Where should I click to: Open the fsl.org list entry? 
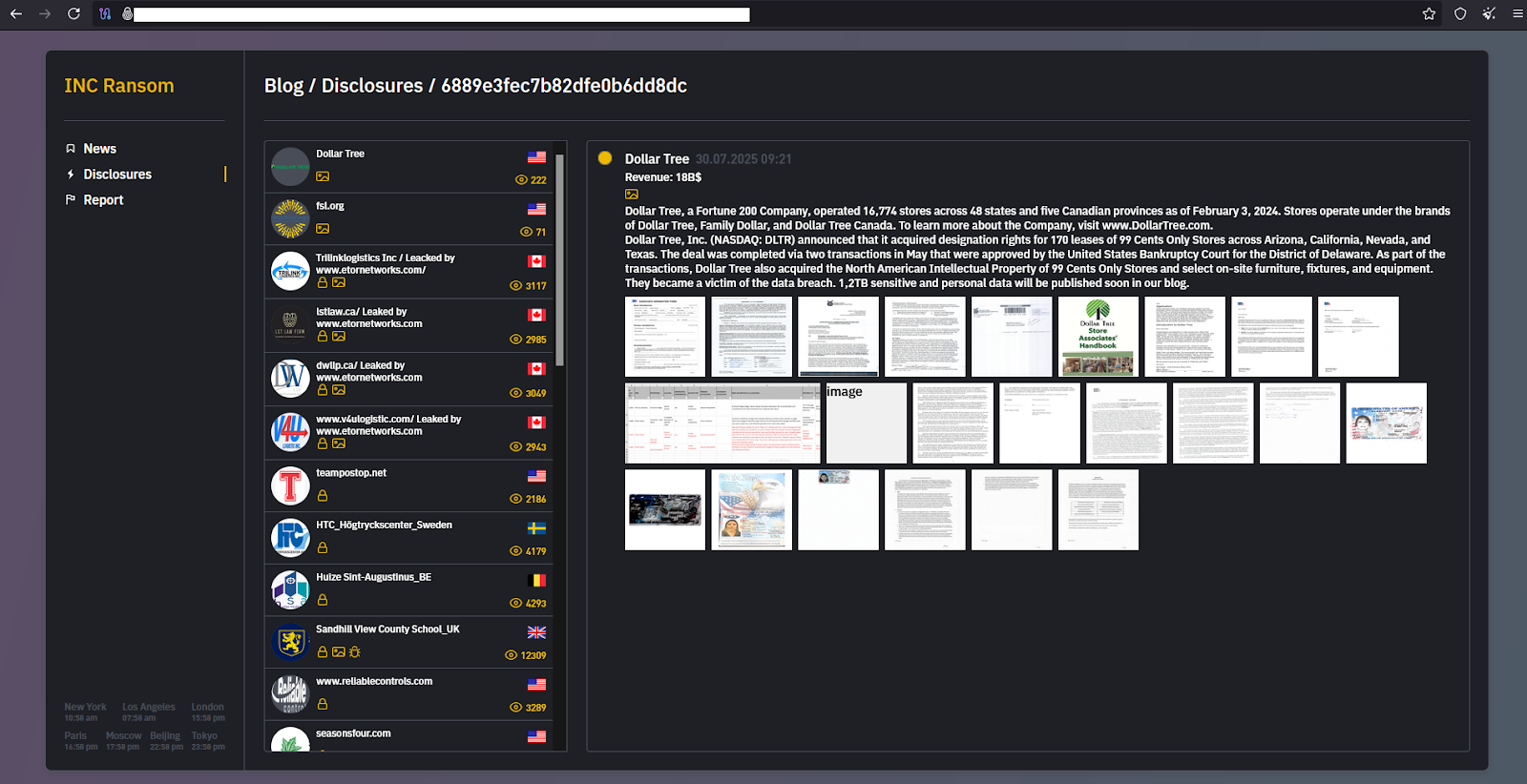pyautogui.click(x=408, y=219)
